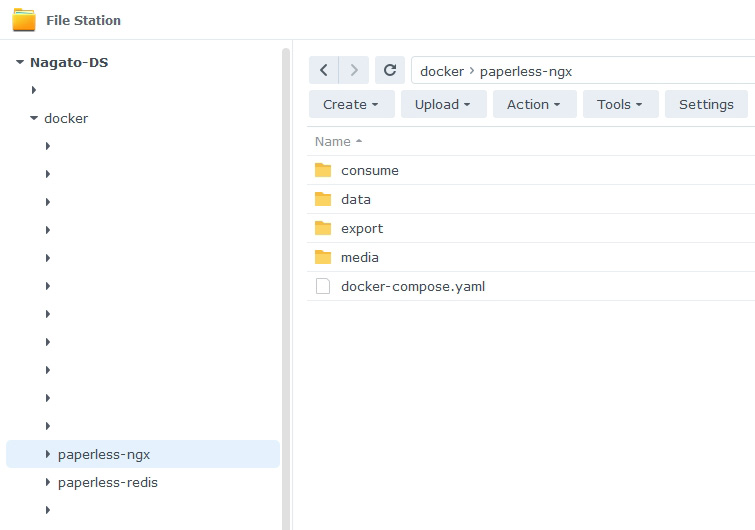The image size is (755, 530).
Task: Click the File Station app icon
Action: pyautogui.click(x=24, y=20)
